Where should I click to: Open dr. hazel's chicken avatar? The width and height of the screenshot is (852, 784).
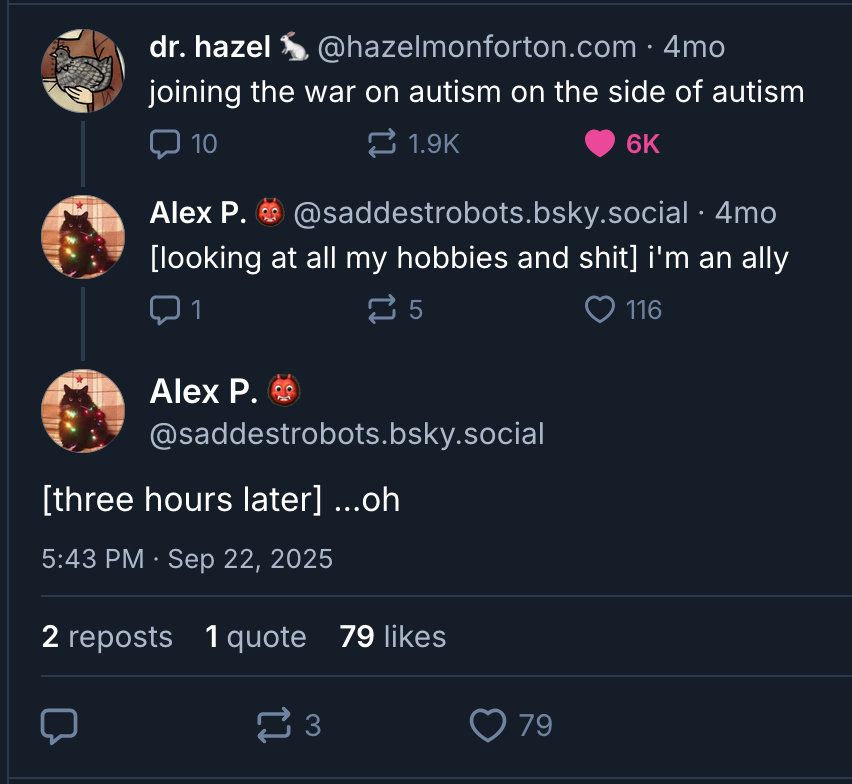click(83, 70)
